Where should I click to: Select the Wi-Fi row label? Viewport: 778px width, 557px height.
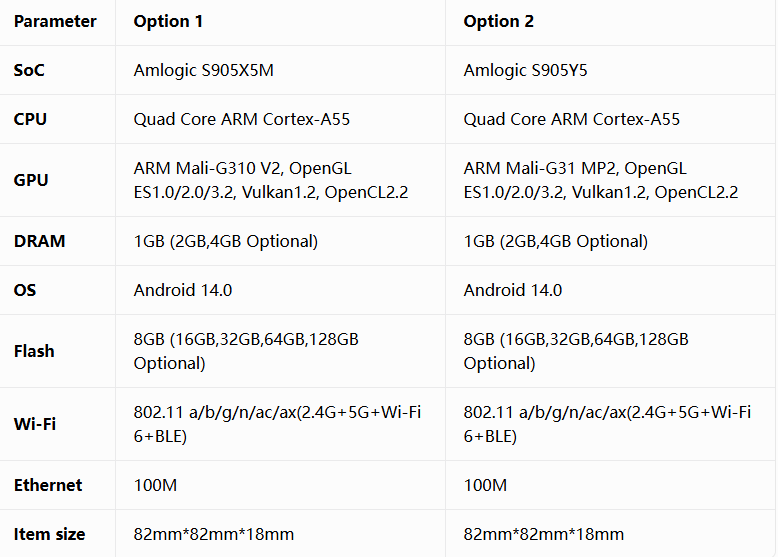coord(35,424)
